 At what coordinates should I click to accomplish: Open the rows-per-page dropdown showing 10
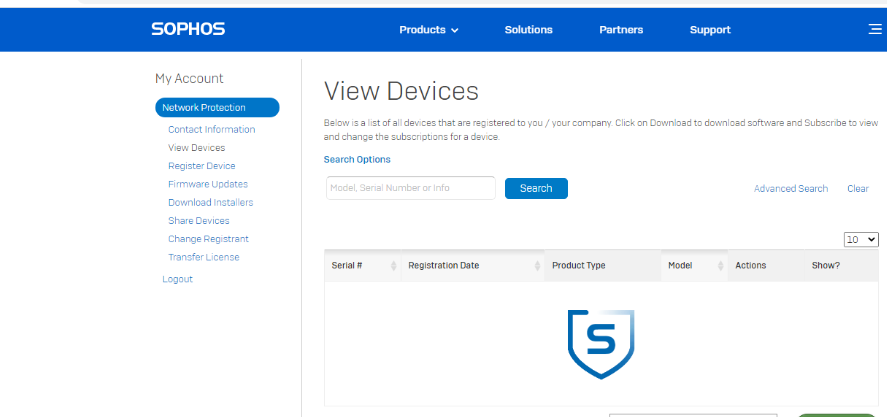pos(861,239)
